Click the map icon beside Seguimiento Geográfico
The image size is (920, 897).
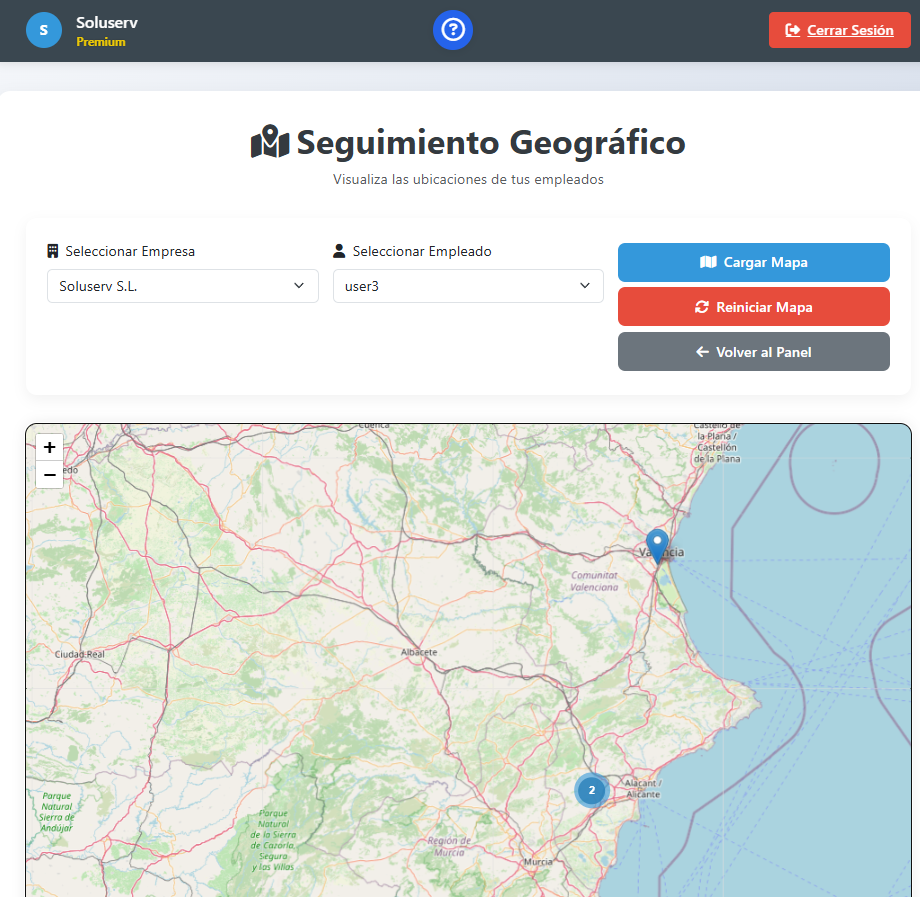(x=269, y=143)
